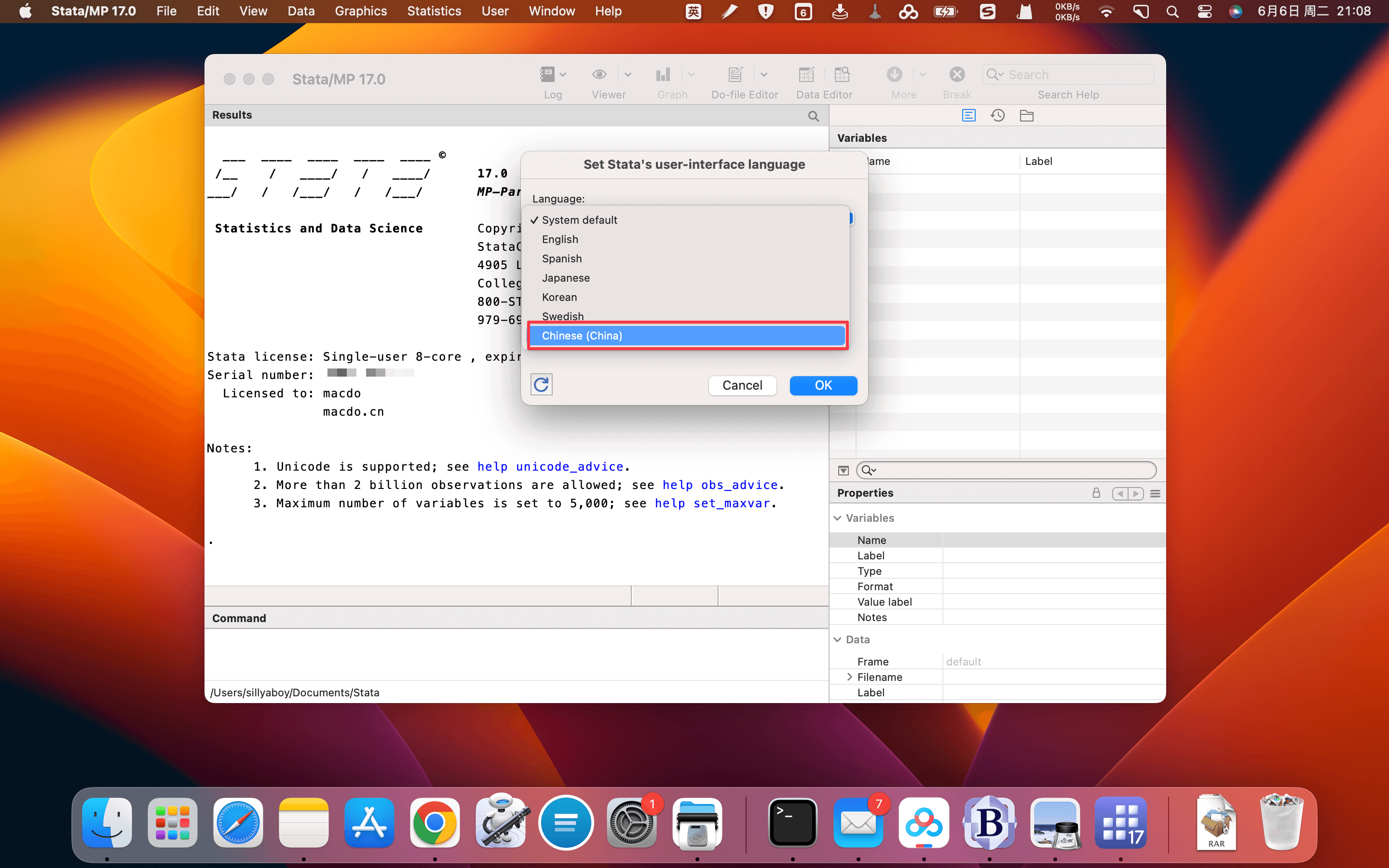
Task: Select English language option
Action: coord(559,238)
